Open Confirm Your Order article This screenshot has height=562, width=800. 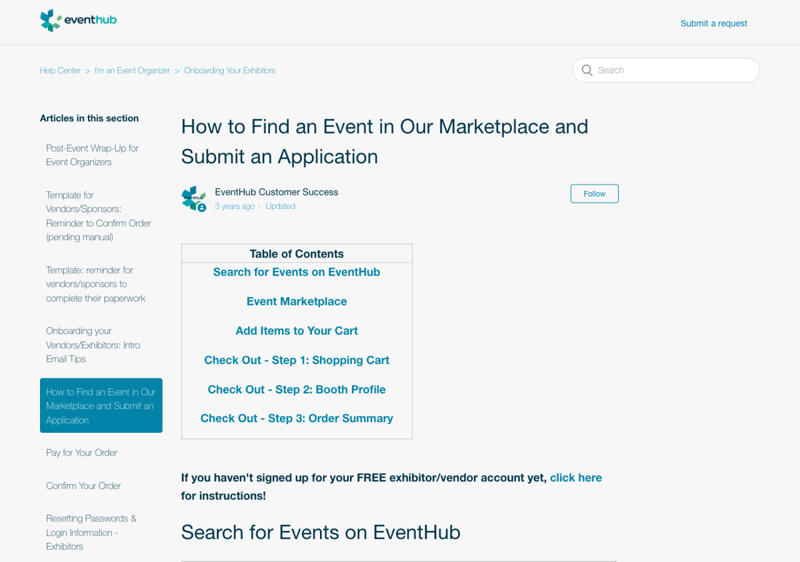[x=83, y=486]
